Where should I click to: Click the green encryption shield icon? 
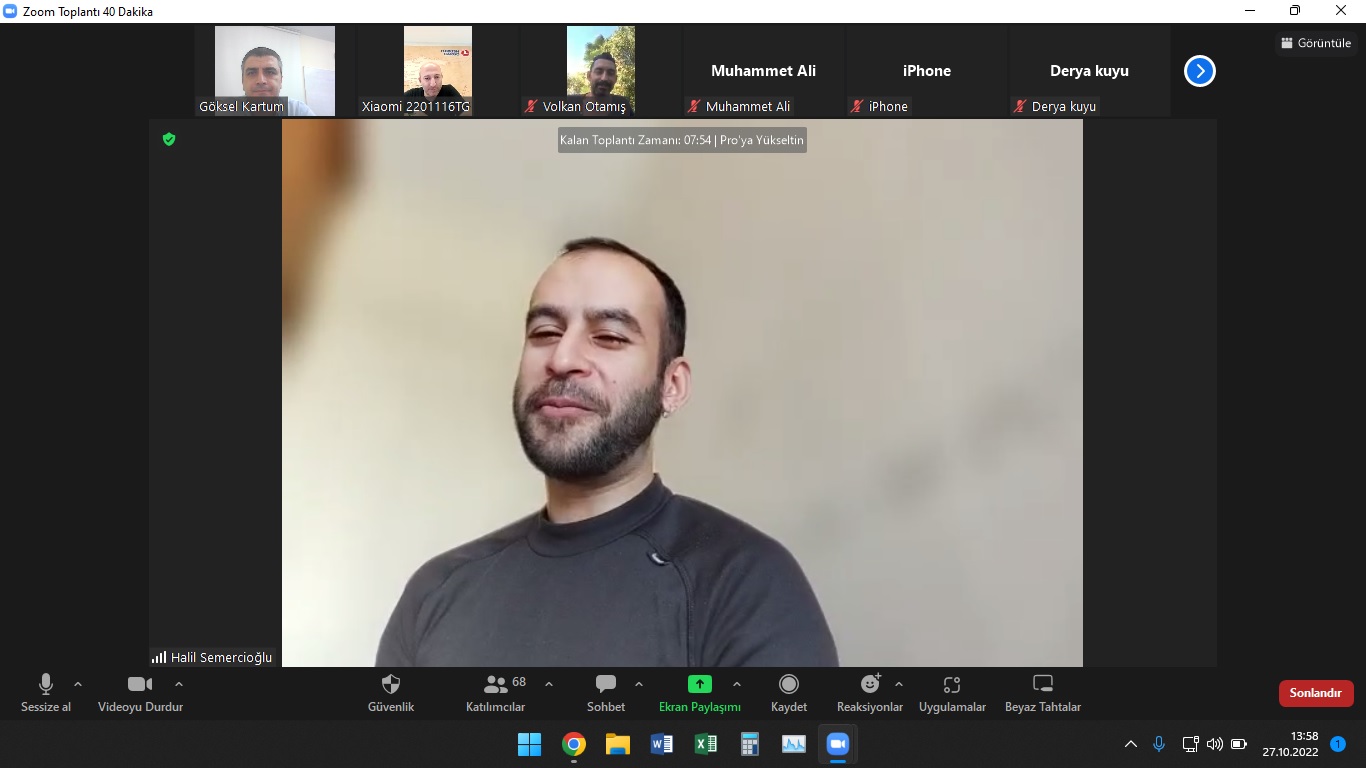(x=169, y=139)
